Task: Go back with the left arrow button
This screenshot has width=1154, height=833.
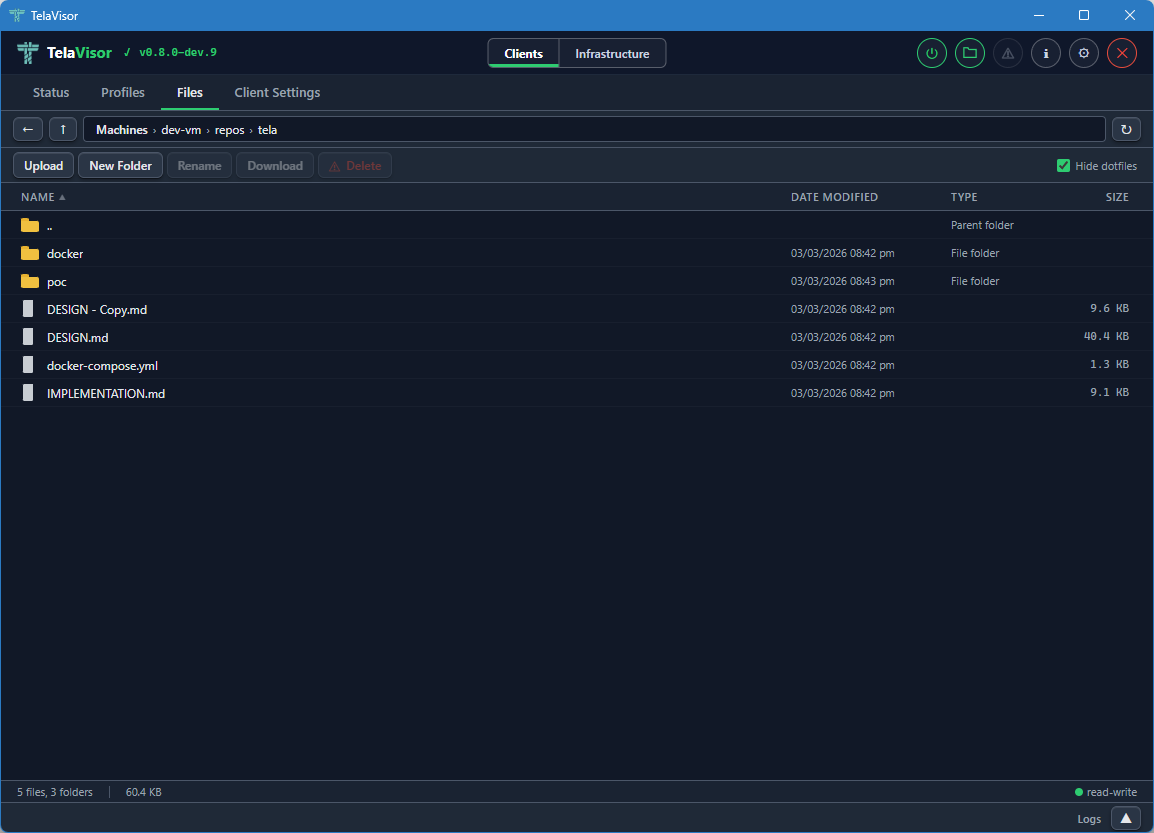Action: pyautogui.click(x=28, y=129)
